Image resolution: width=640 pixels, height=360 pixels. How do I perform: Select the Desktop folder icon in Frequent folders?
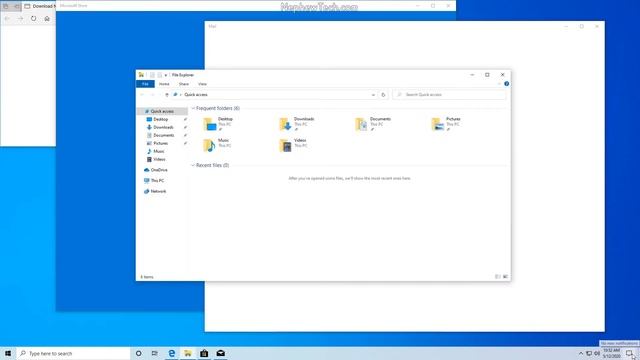[x=210, y=124]
